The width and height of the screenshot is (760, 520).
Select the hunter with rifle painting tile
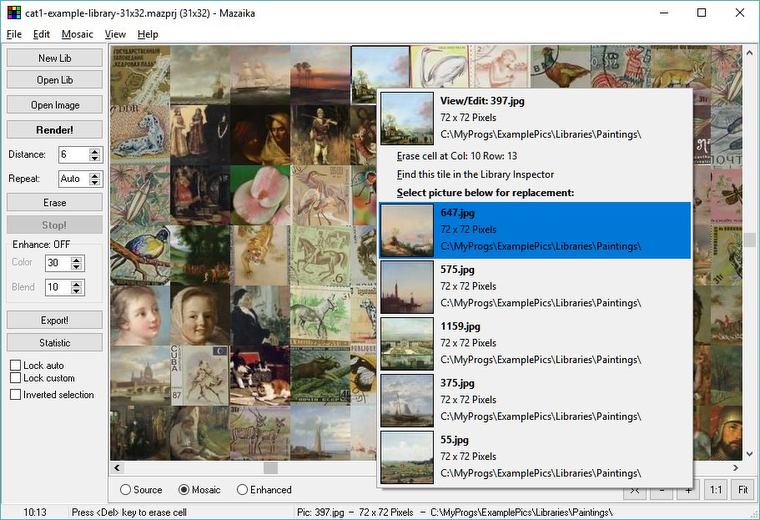coord(320,135)
